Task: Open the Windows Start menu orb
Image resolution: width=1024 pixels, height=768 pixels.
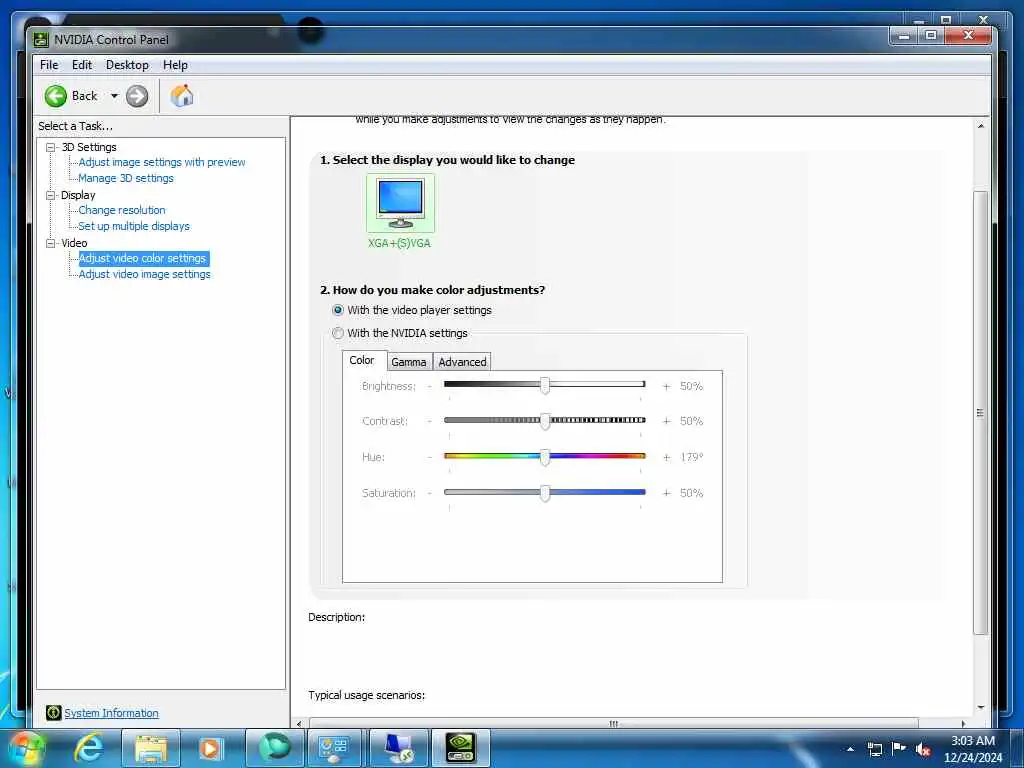Action: click(26, 748)
